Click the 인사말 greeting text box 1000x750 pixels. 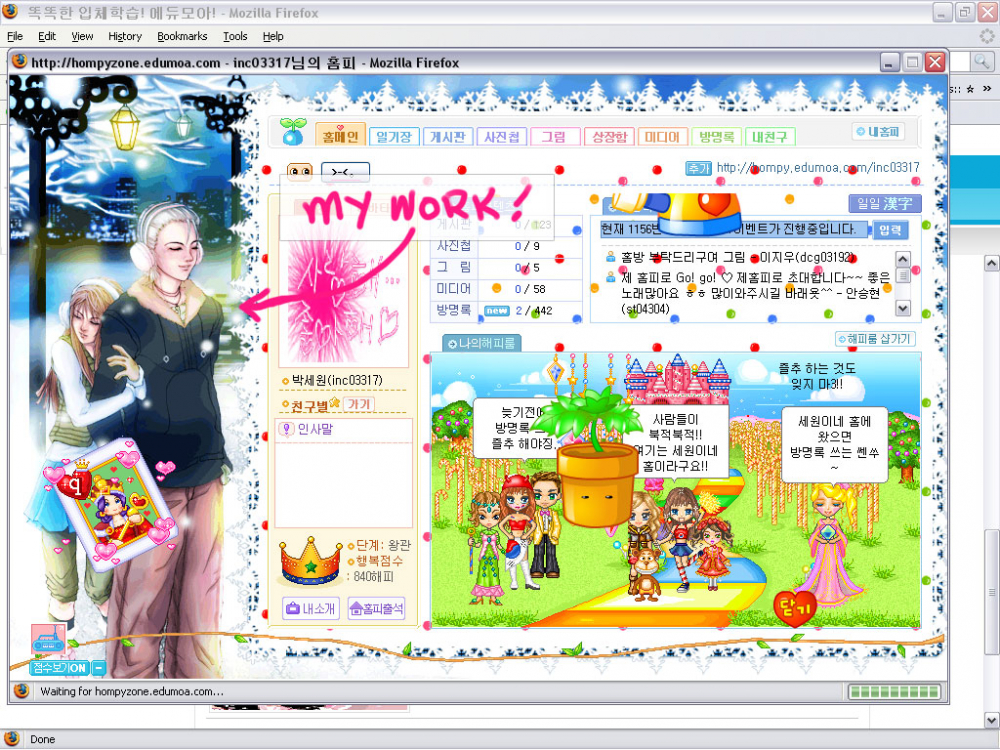point(345,470)
